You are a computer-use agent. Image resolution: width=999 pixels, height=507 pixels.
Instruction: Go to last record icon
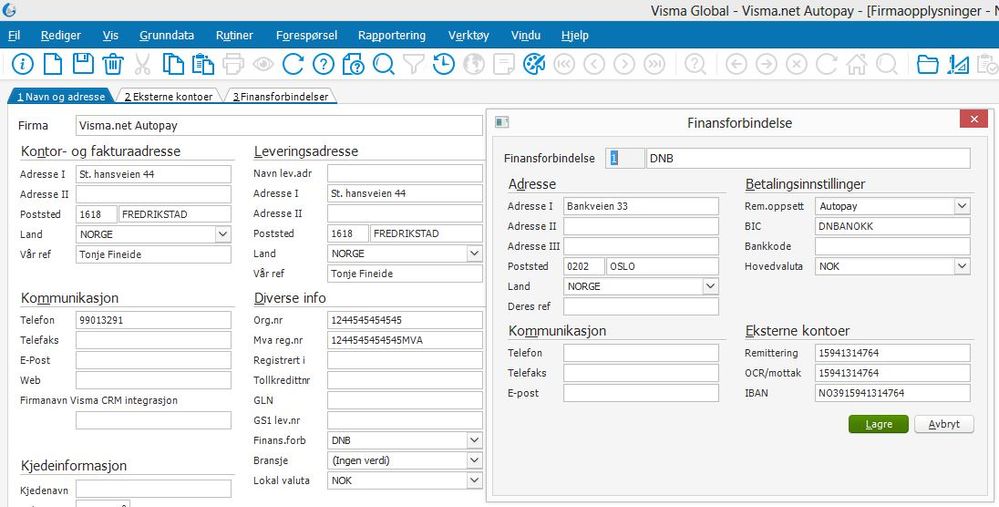pos(654,64)
